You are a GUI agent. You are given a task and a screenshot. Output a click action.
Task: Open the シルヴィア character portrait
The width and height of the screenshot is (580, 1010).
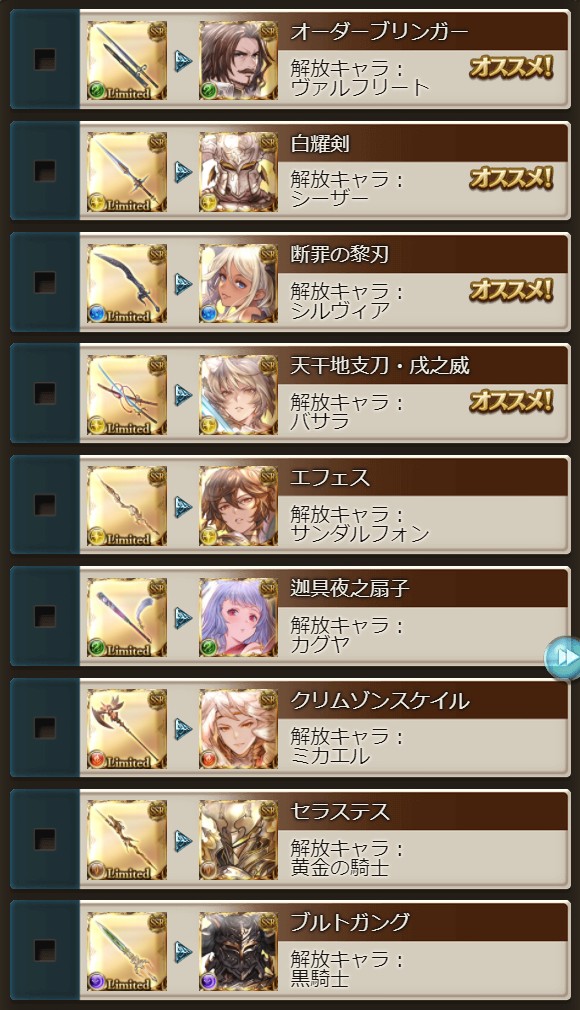(x=238, y=283)
